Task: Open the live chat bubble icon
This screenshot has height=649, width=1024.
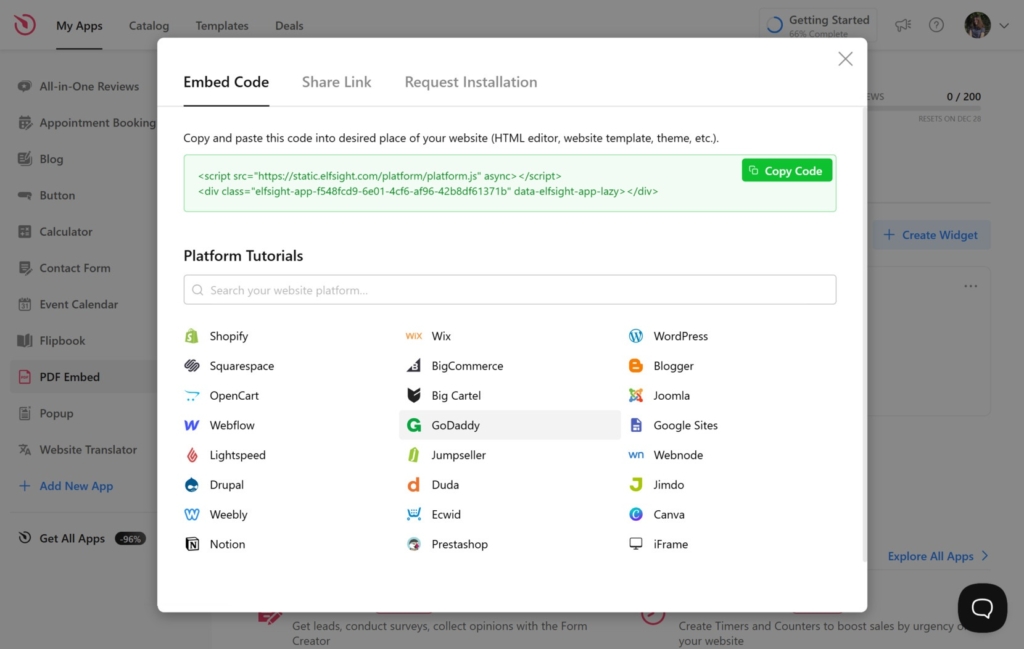Action: click(981, 607)
